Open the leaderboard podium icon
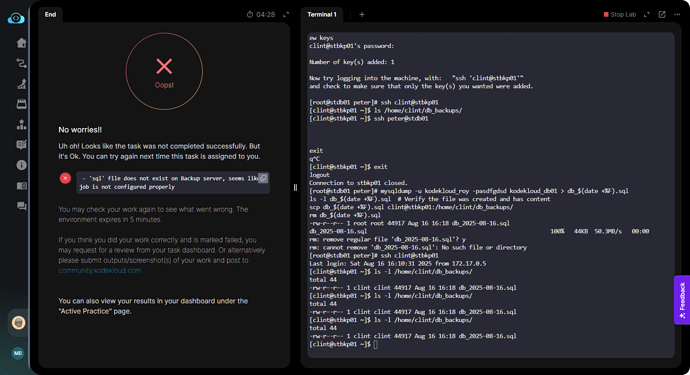The width and height of the screenshot is (690, 375). click(x=21, y=125)
